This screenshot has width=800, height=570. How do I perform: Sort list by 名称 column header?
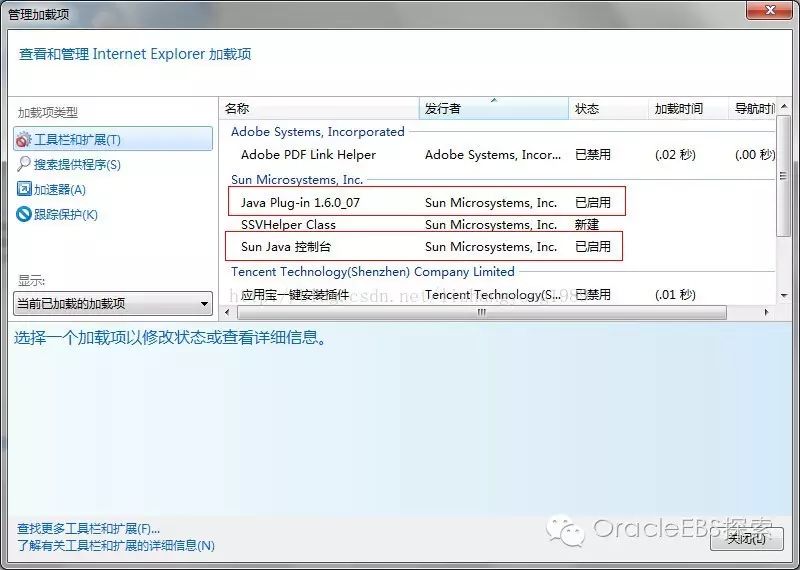point(319,108)
